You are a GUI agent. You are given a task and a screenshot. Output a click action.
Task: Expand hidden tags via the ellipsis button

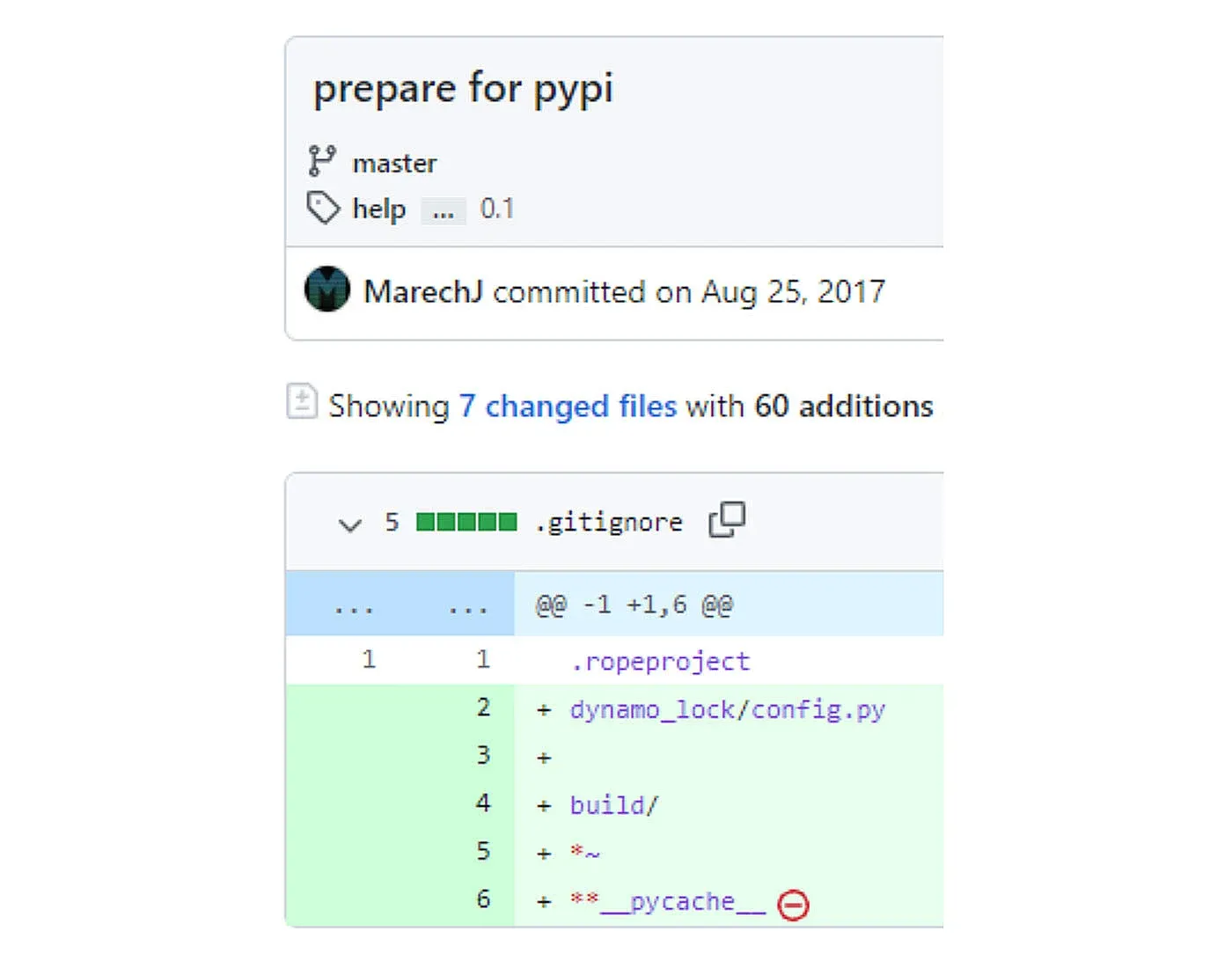[443, 211]
